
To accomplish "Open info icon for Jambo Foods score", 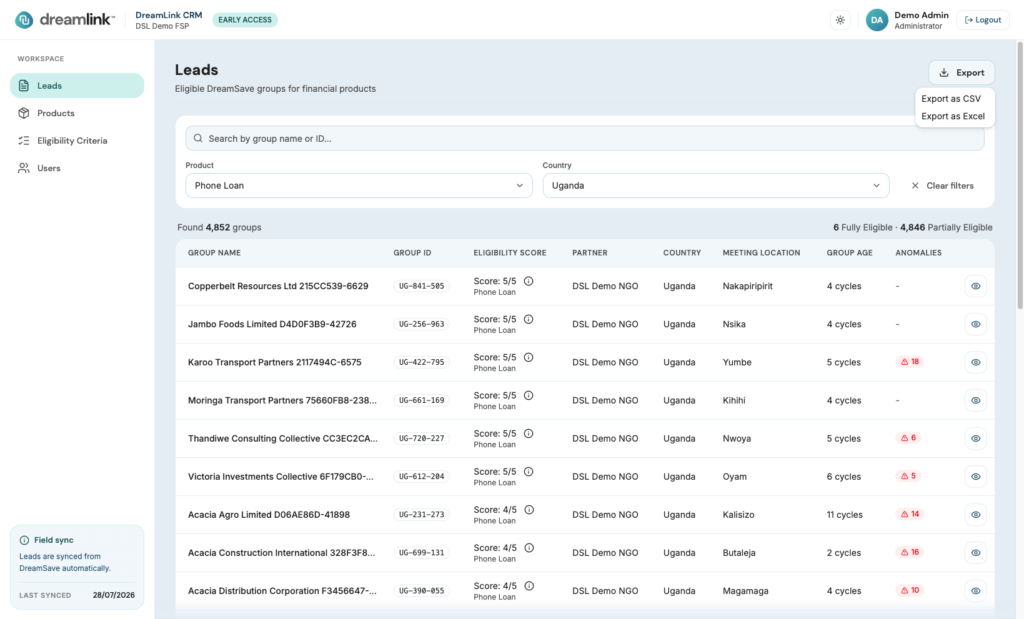I will 528,319.
